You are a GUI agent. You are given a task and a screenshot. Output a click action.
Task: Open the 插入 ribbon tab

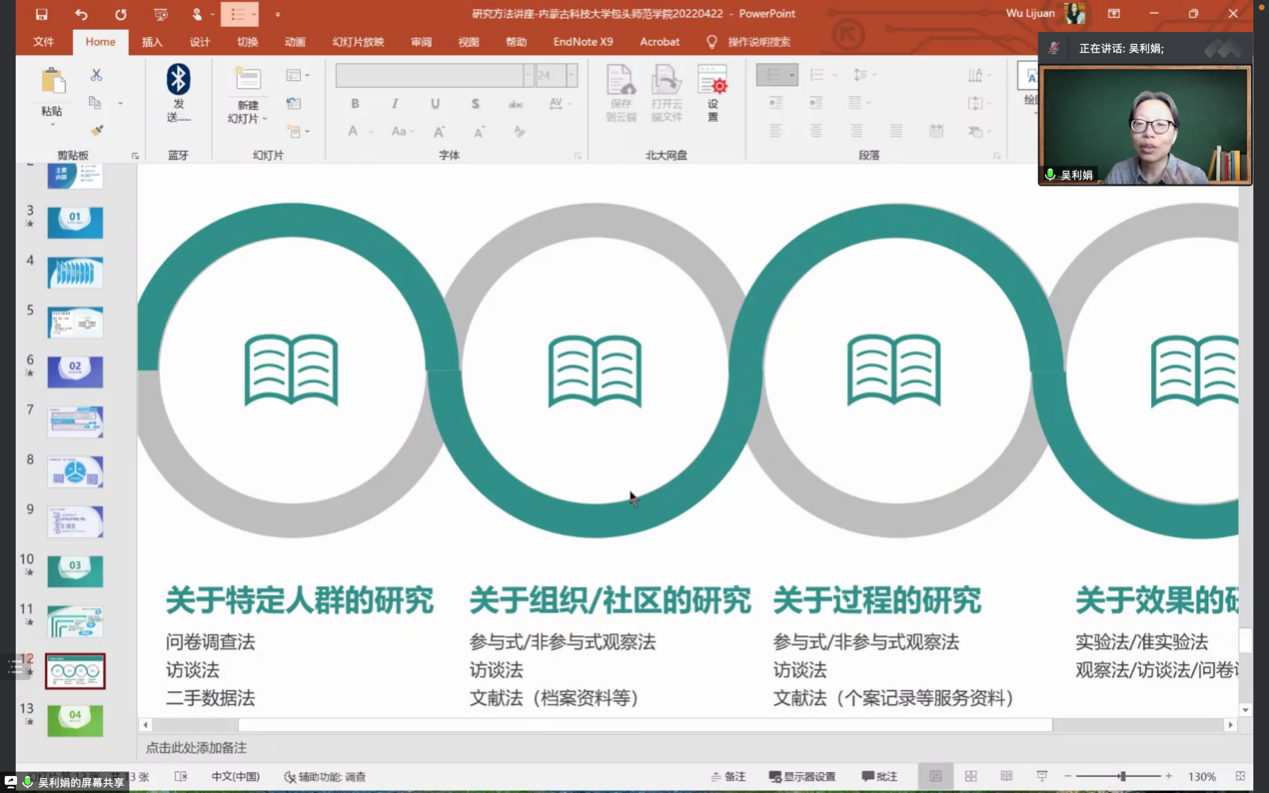coord(152,42)
